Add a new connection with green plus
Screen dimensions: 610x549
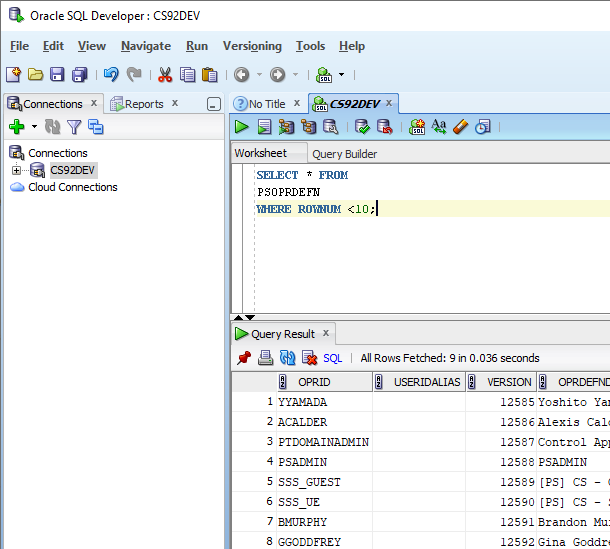[x=17, y=127]
